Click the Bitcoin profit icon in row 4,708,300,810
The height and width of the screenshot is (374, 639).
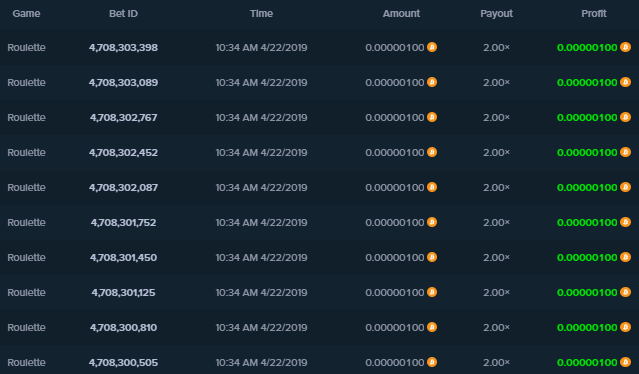point(626,327)
